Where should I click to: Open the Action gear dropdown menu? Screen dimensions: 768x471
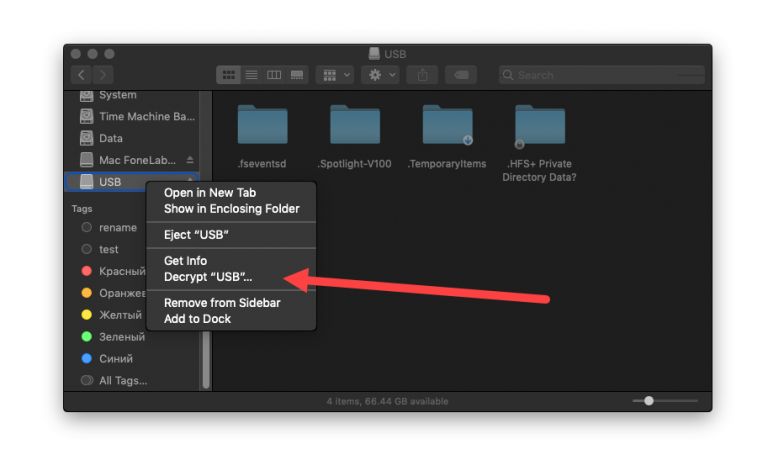click(382, 75)
